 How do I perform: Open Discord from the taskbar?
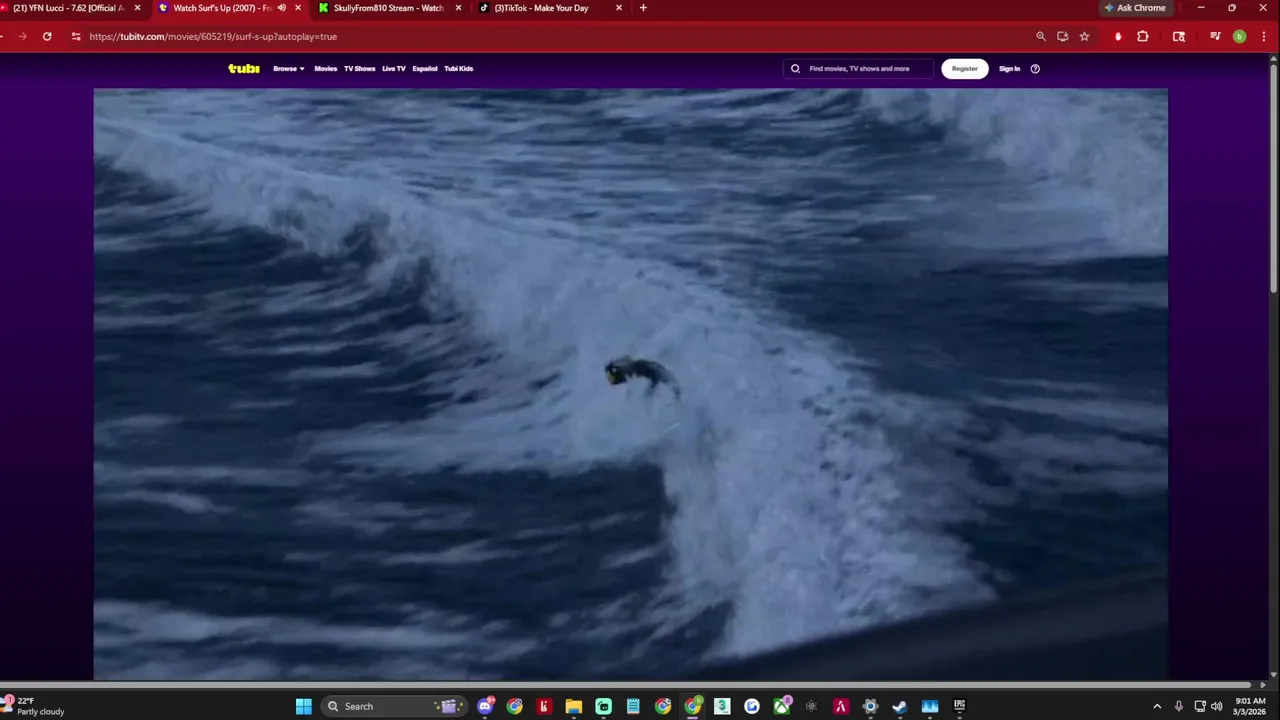click(x=485, y=706)
